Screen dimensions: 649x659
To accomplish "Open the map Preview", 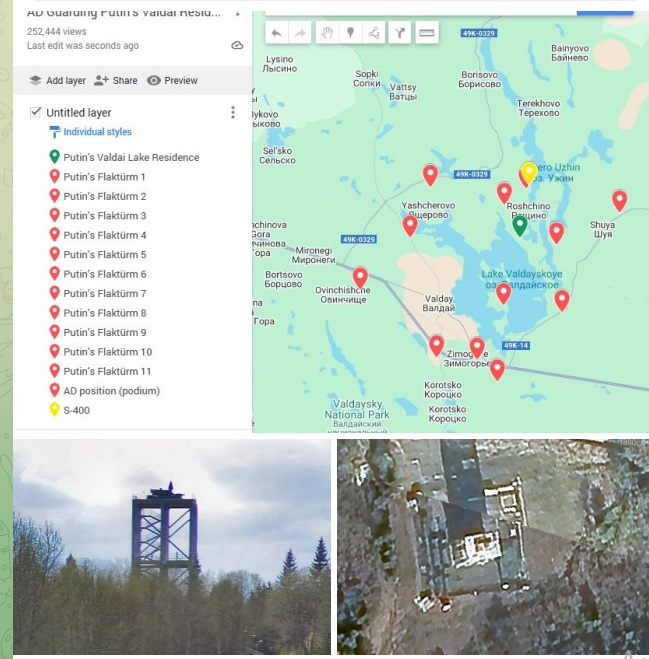I will pyautogui.click(x=172, y=81).
